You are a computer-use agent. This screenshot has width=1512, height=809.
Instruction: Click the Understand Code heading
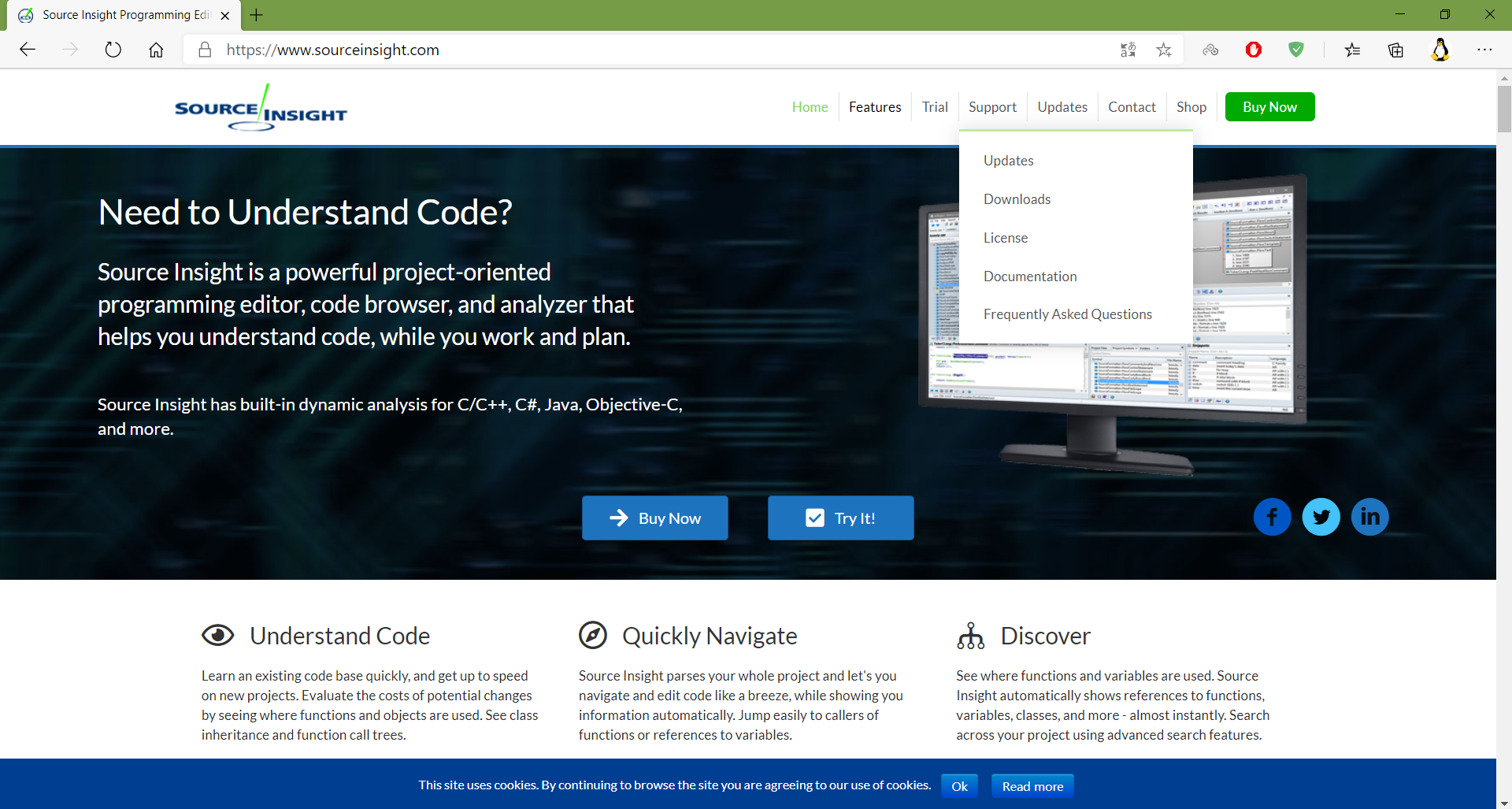coord(340,636)
